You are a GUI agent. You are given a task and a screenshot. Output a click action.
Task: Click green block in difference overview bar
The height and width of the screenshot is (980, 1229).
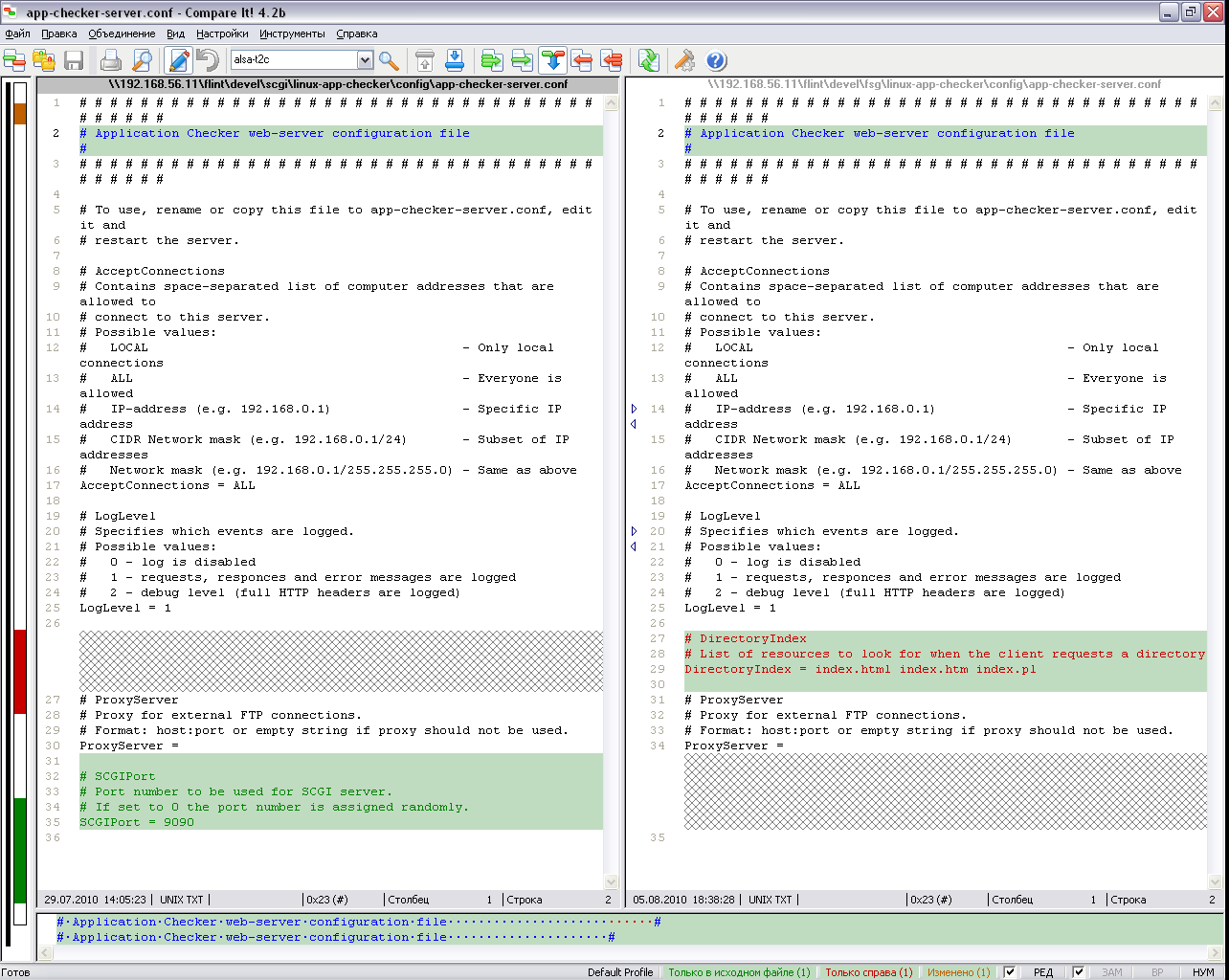click(x=20, y=850)
